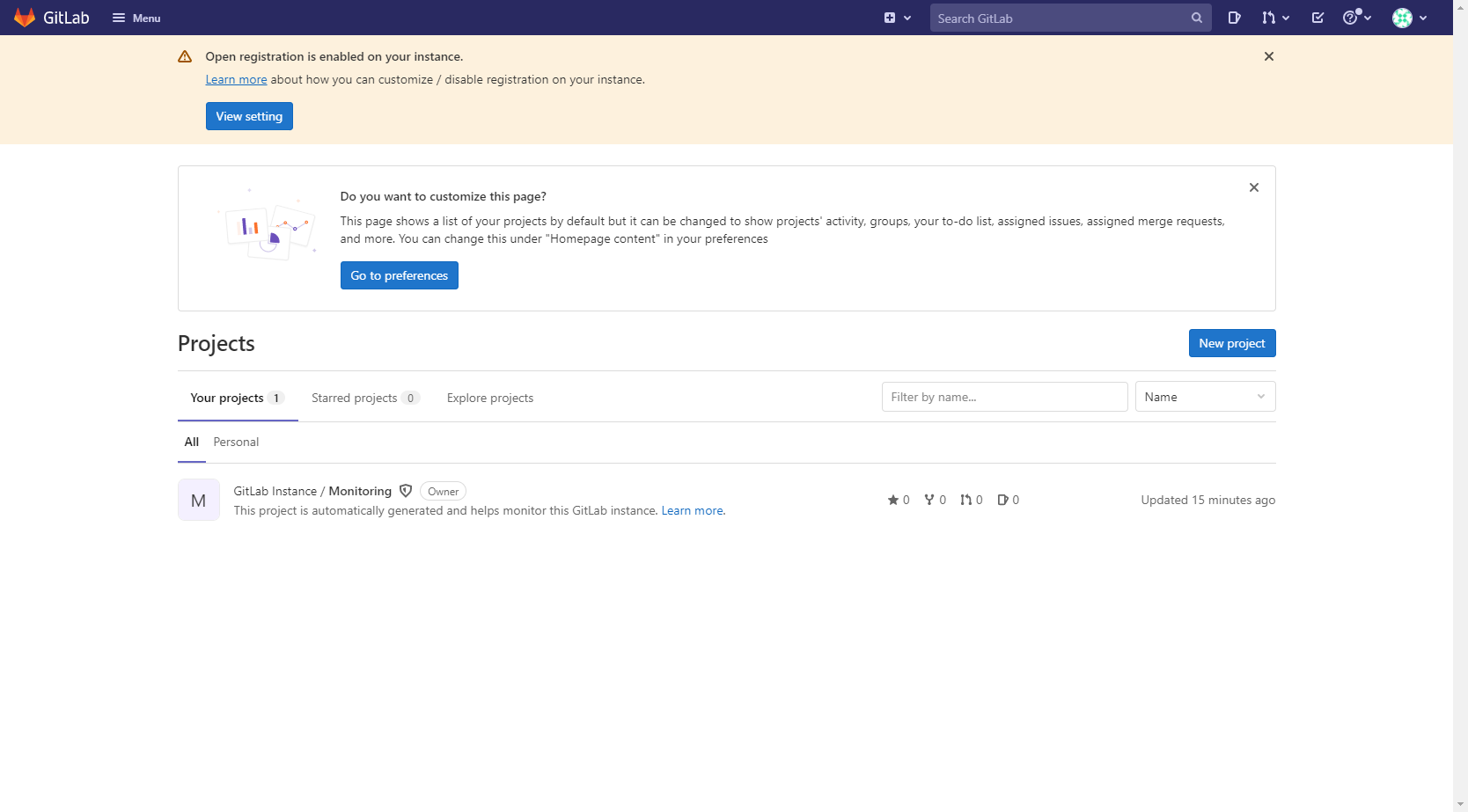Click the help question mark icon
1468x812 pixels.
1351,18
